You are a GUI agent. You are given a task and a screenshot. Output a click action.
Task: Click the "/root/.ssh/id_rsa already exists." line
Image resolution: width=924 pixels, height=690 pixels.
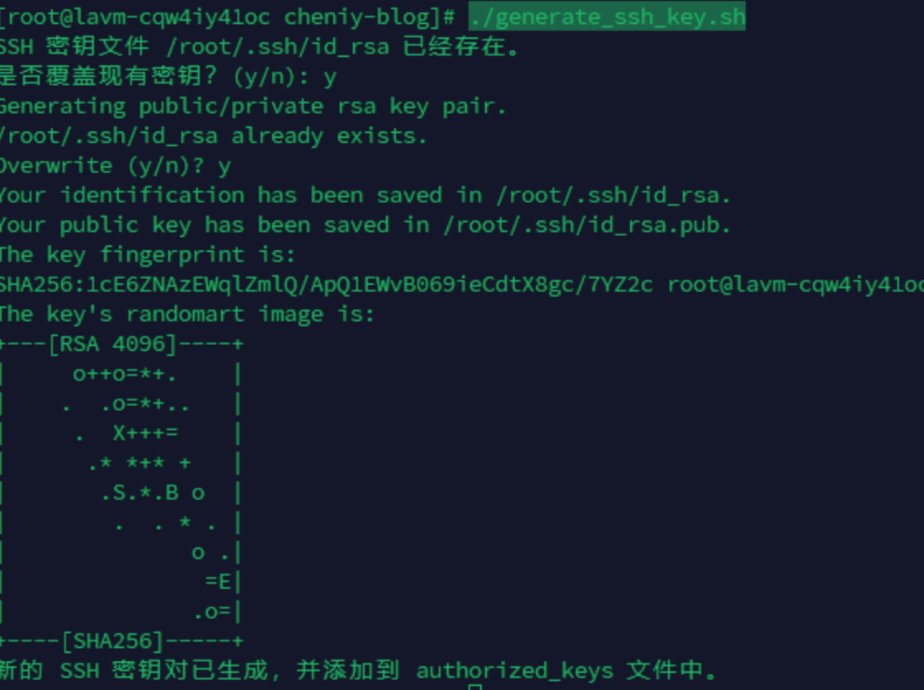[213, 136]
